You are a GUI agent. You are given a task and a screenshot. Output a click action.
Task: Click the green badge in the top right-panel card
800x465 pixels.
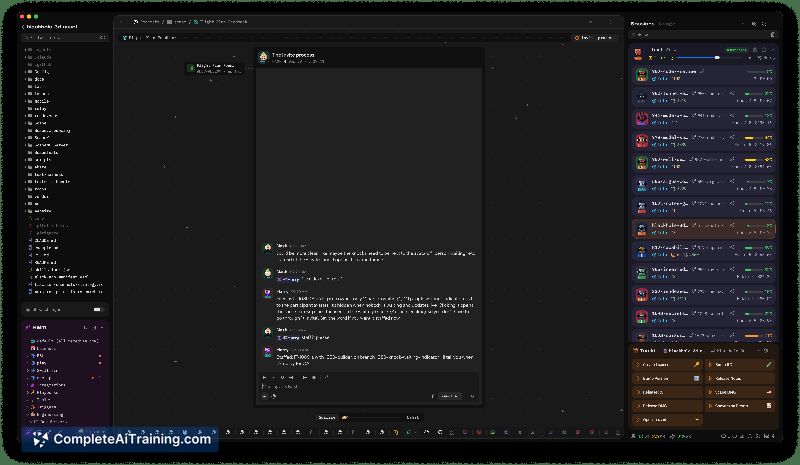click(x=736, y=50)
